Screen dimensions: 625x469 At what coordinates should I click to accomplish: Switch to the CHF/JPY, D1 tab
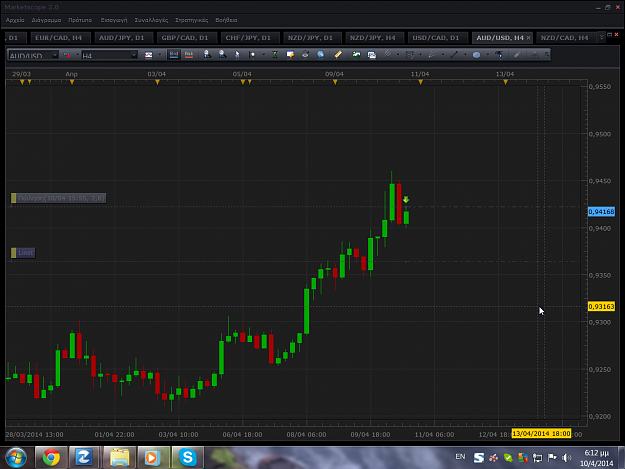[248, 37]
